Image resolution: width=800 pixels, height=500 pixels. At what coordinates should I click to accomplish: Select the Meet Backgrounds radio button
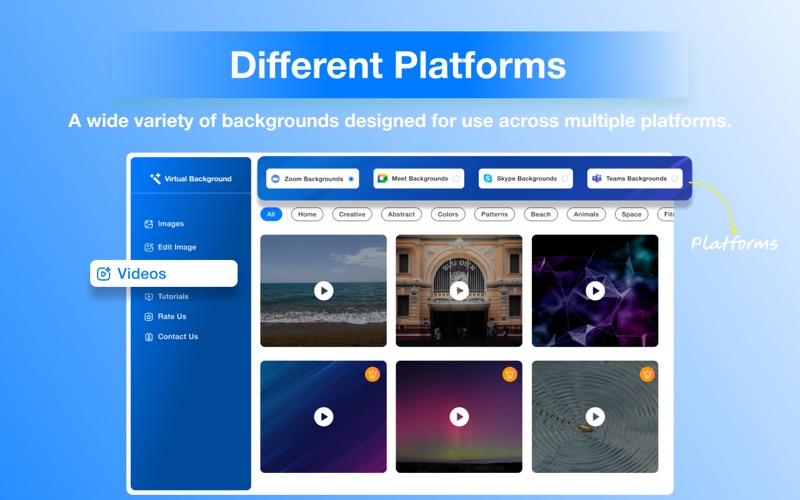(456, 179)
